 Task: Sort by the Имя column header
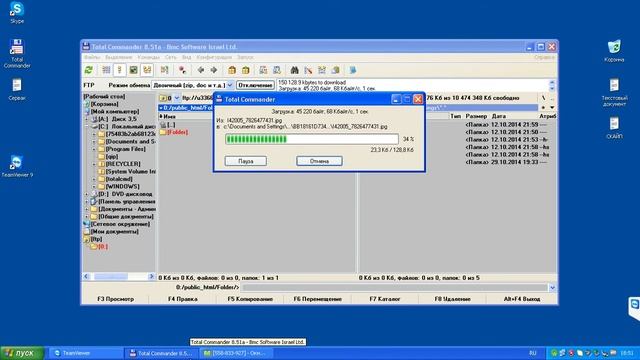coord(168,117)
